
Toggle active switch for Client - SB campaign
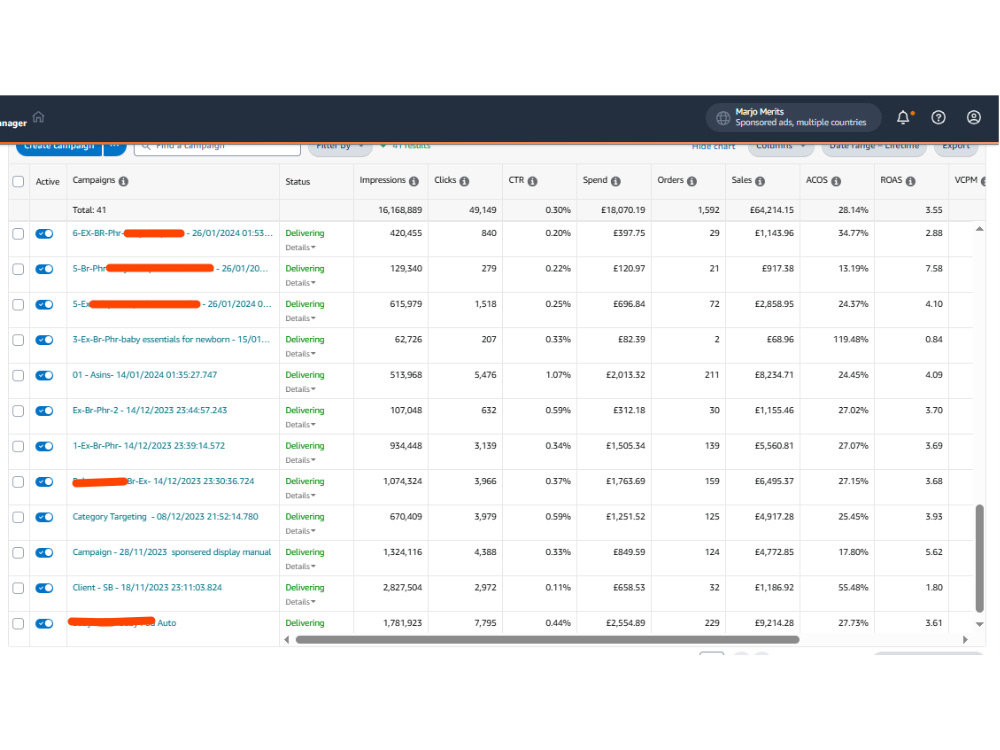(45, 588)
